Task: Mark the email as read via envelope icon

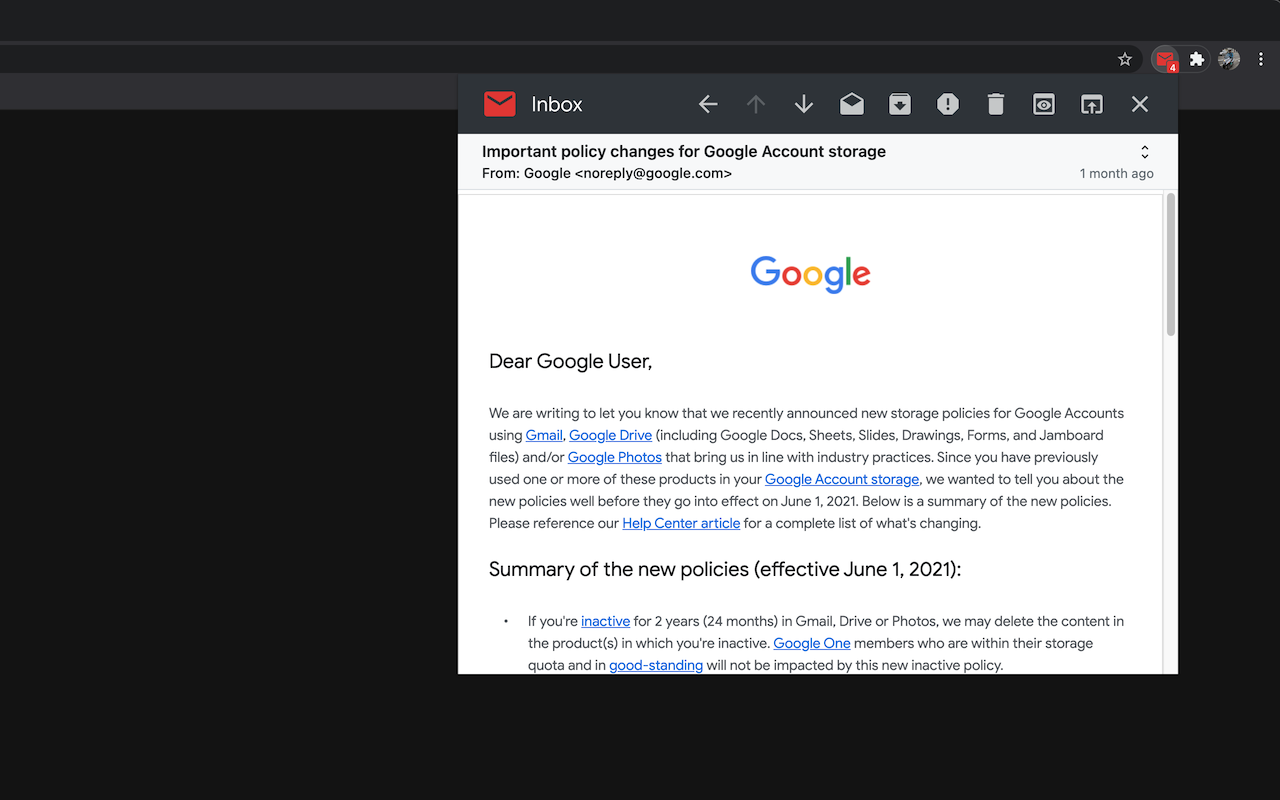Action: click(x=851, y=104)
